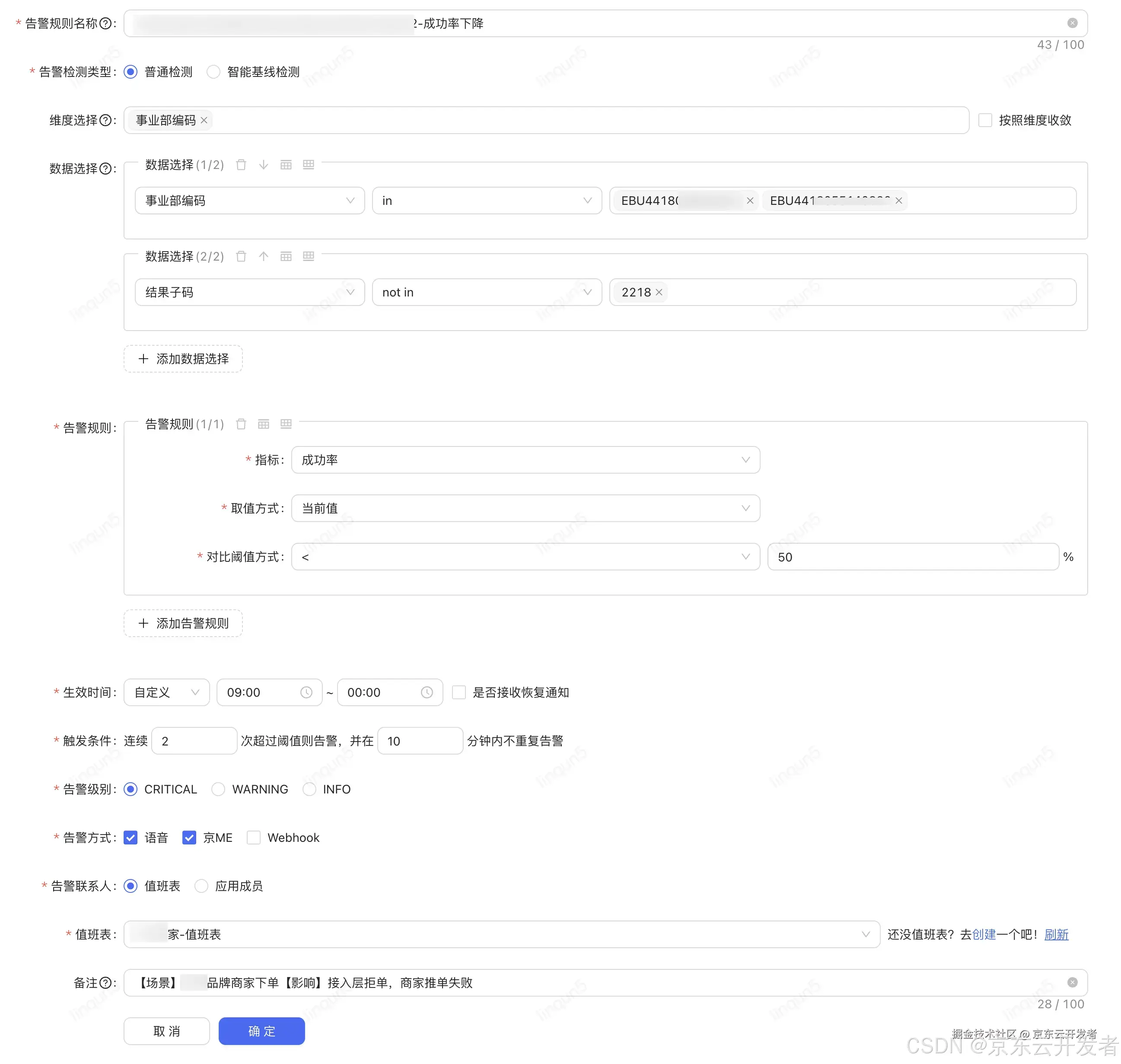Click the threshold value 50 input field
1121x1064 pixels.
pyautogui.click(x=912, y=556)
